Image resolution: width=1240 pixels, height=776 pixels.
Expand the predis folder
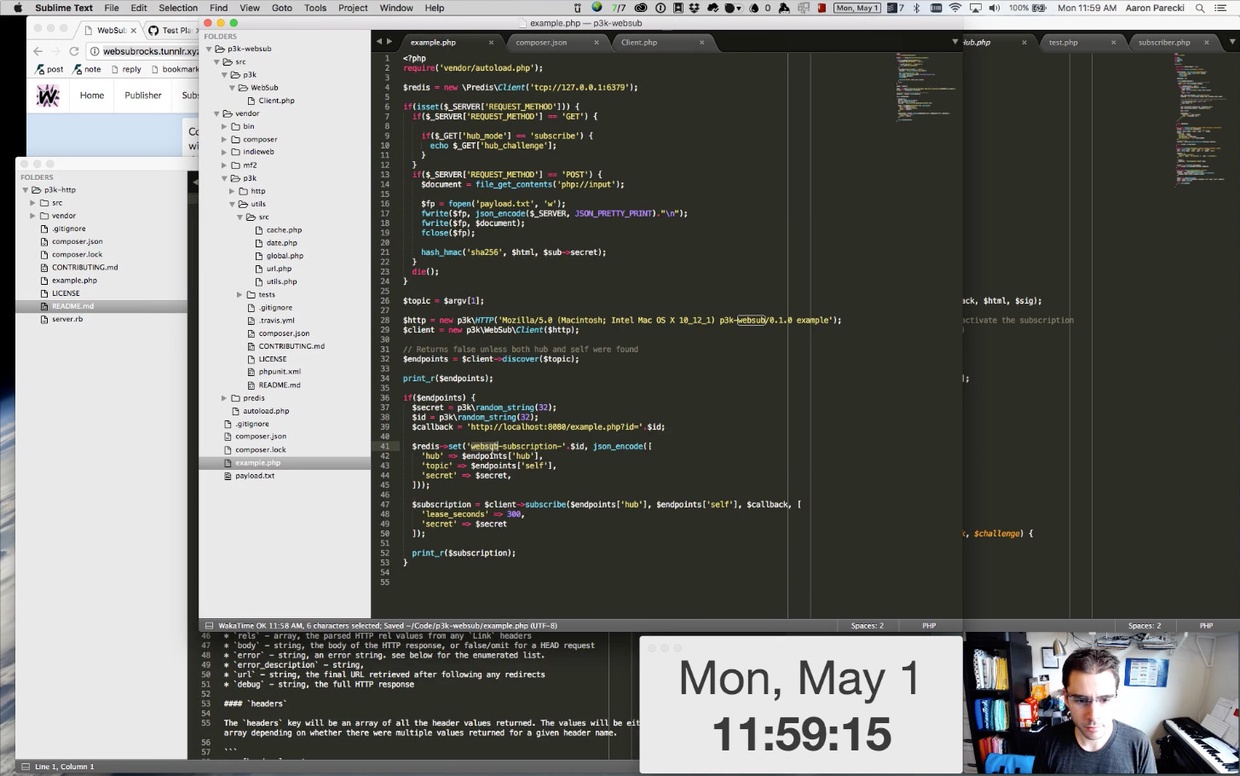point(224,398)
